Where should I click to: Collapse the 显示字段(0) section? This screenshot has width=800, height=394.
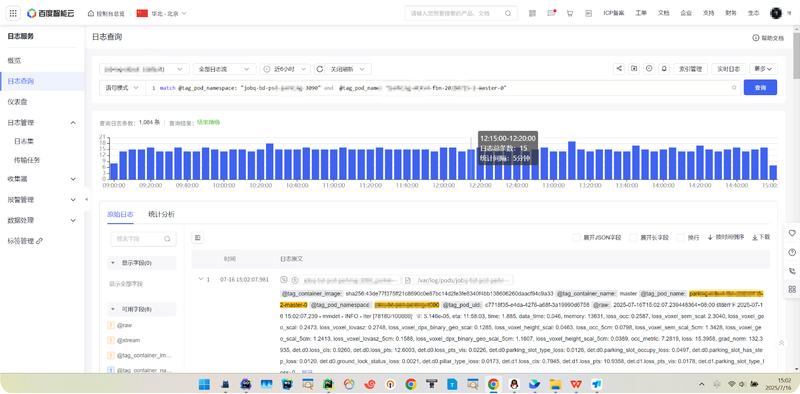pos(113,263)
